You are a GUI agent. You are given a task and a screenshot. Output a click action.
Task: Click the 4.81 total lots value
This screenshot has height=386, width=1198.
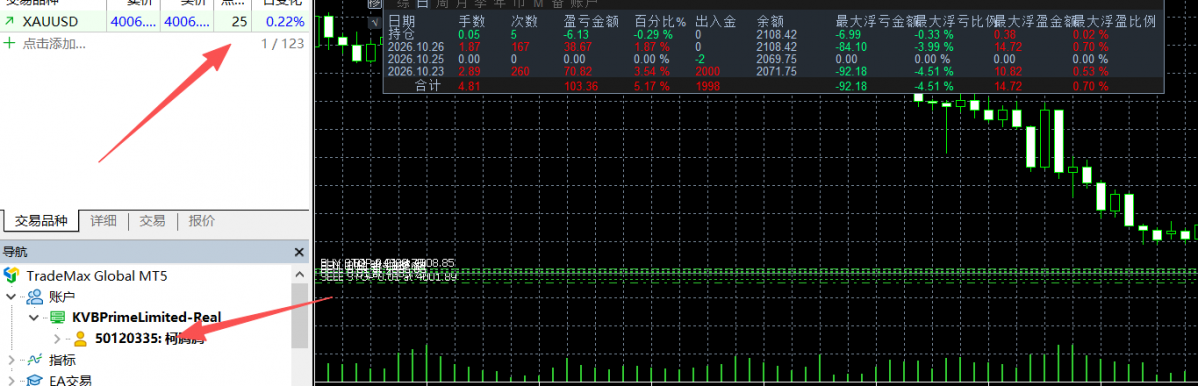pos(469,86)
